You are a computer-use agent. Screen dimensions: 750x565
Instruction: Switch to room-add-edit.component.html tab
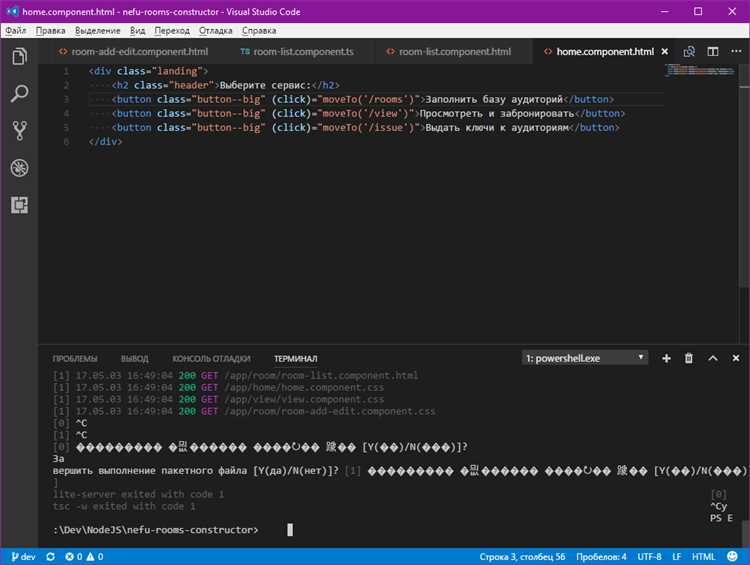[x=133, y=52]
